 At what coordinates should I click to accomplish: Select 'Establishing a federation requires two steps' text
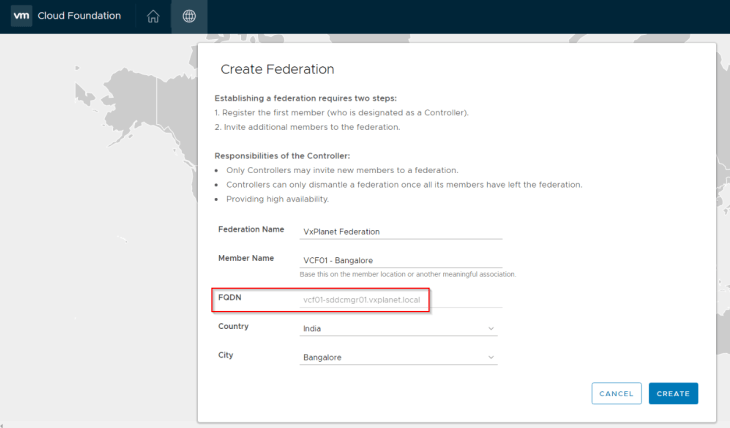tap(305, 98)
